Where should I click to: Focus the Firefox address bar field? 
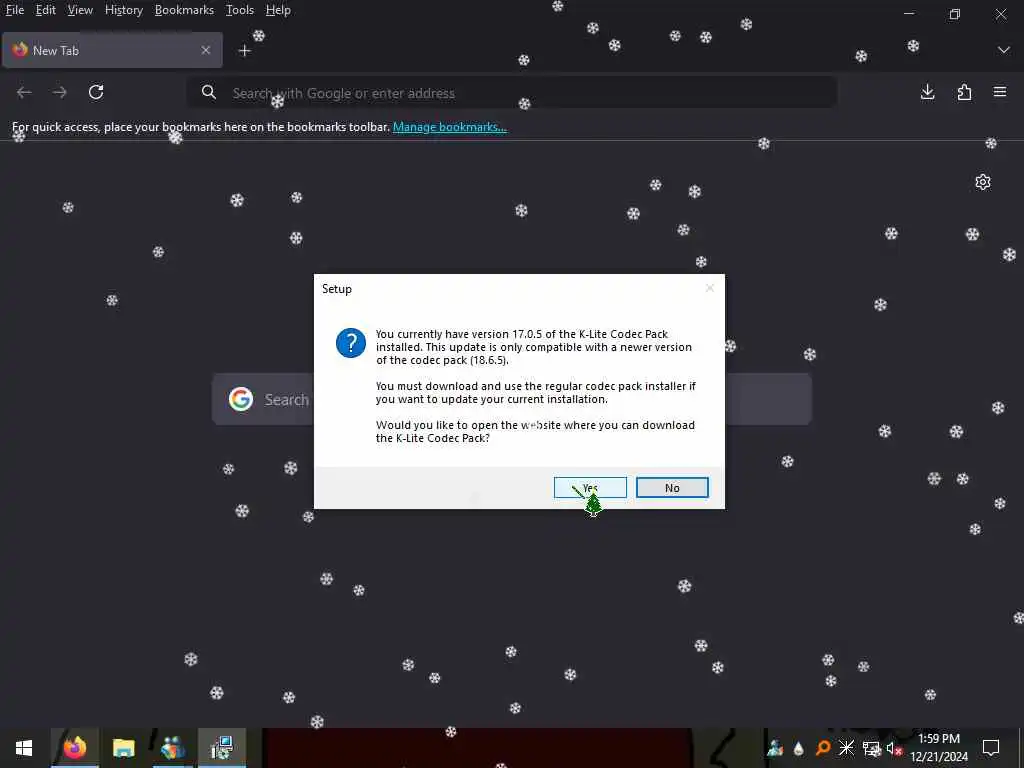click(x=511, y=93)
